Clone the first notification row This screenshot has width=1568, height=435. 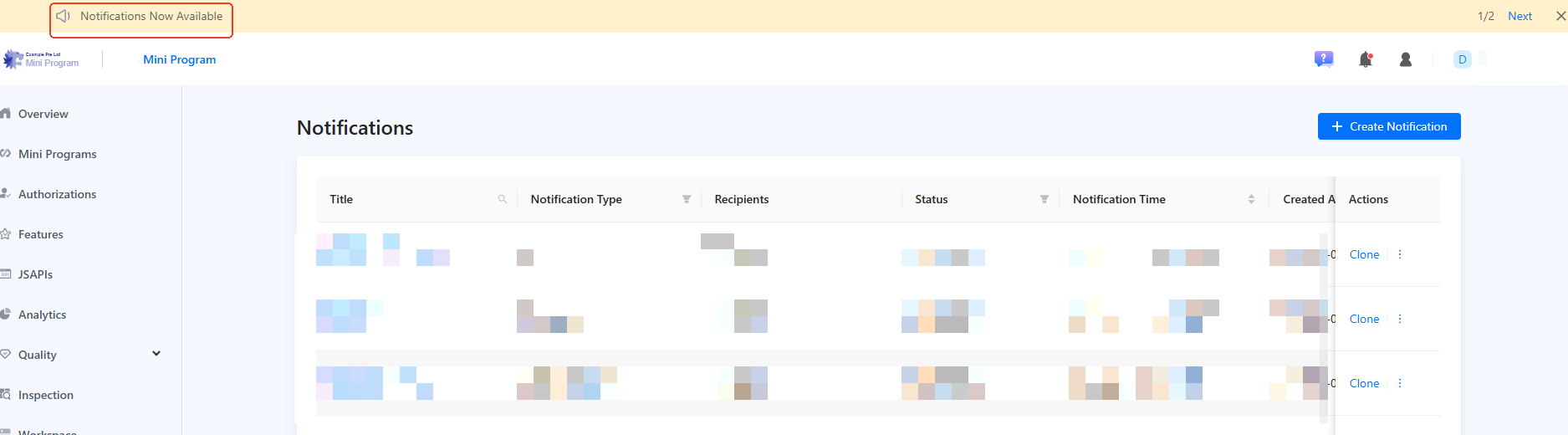[1364, 254]
